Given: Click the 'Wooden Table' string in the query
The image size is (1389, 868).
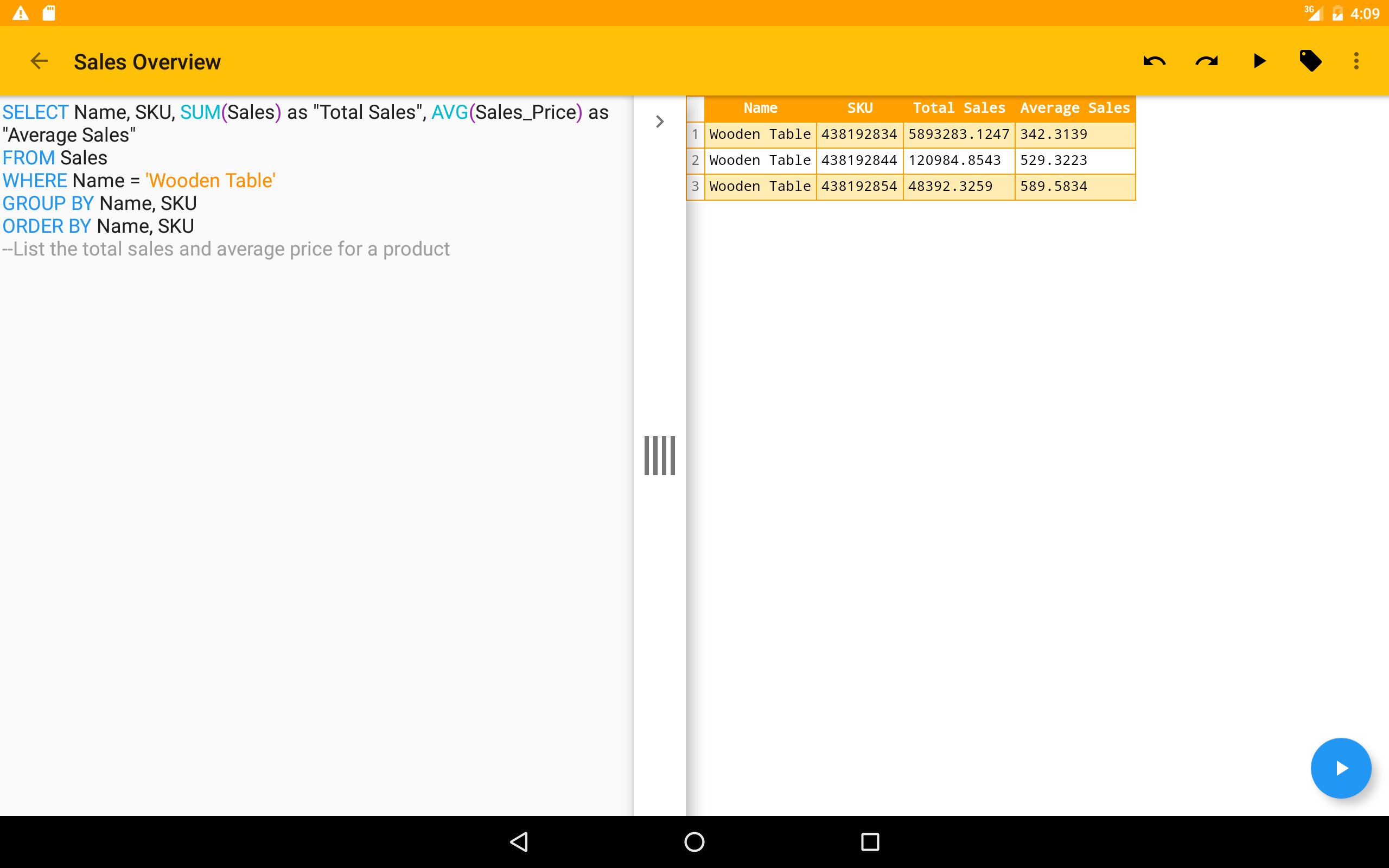Looking at the screenshot, I should click(211, 181).
